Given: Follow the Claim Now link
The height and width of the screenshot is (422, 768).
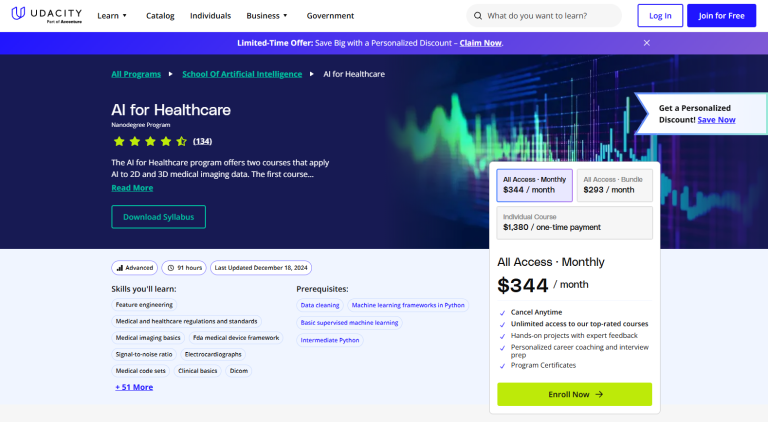Looking at the screenshot, I should coord(480,43).
